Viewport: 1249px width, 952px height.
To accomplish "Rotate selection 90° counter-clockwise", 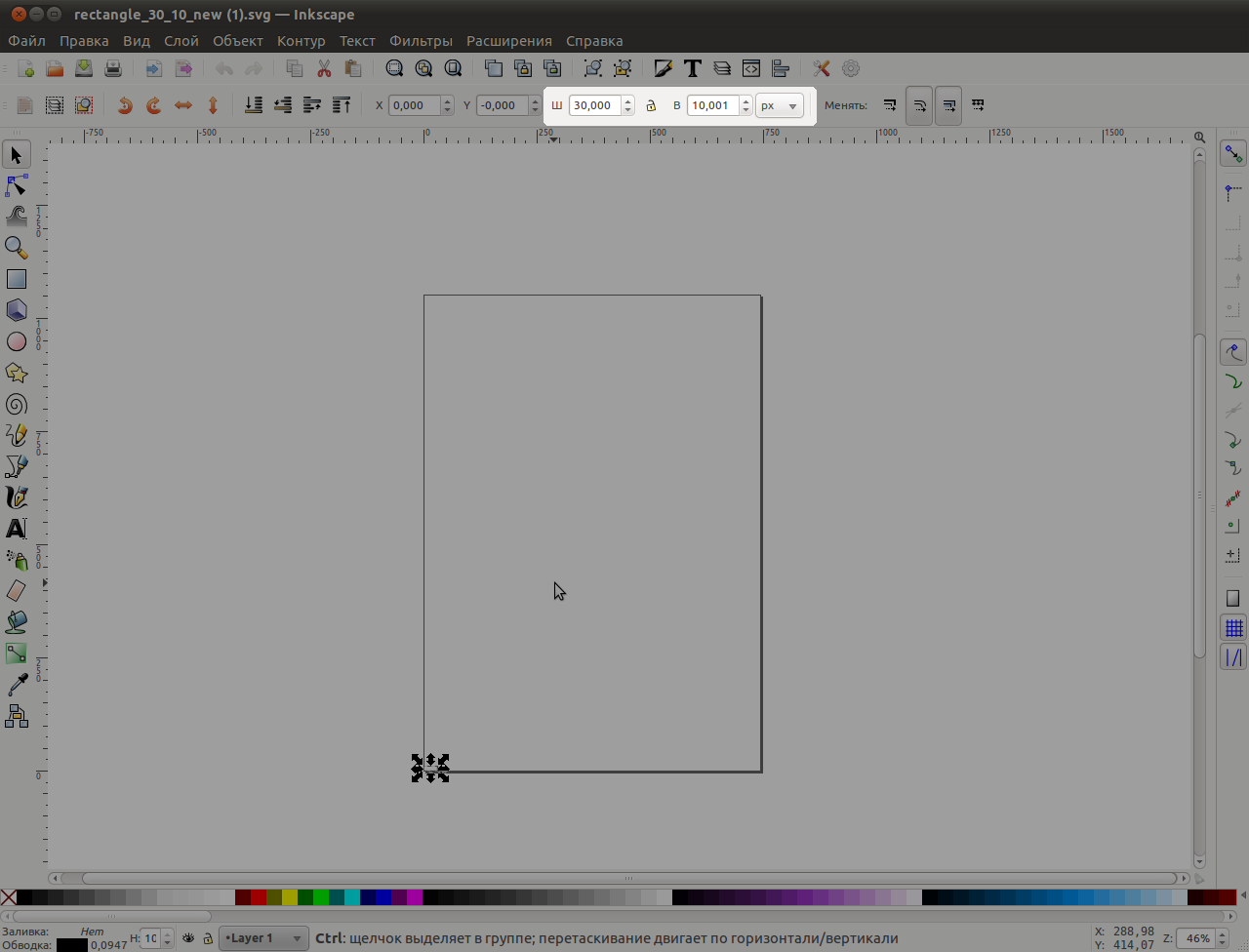I will click(125, 105).
